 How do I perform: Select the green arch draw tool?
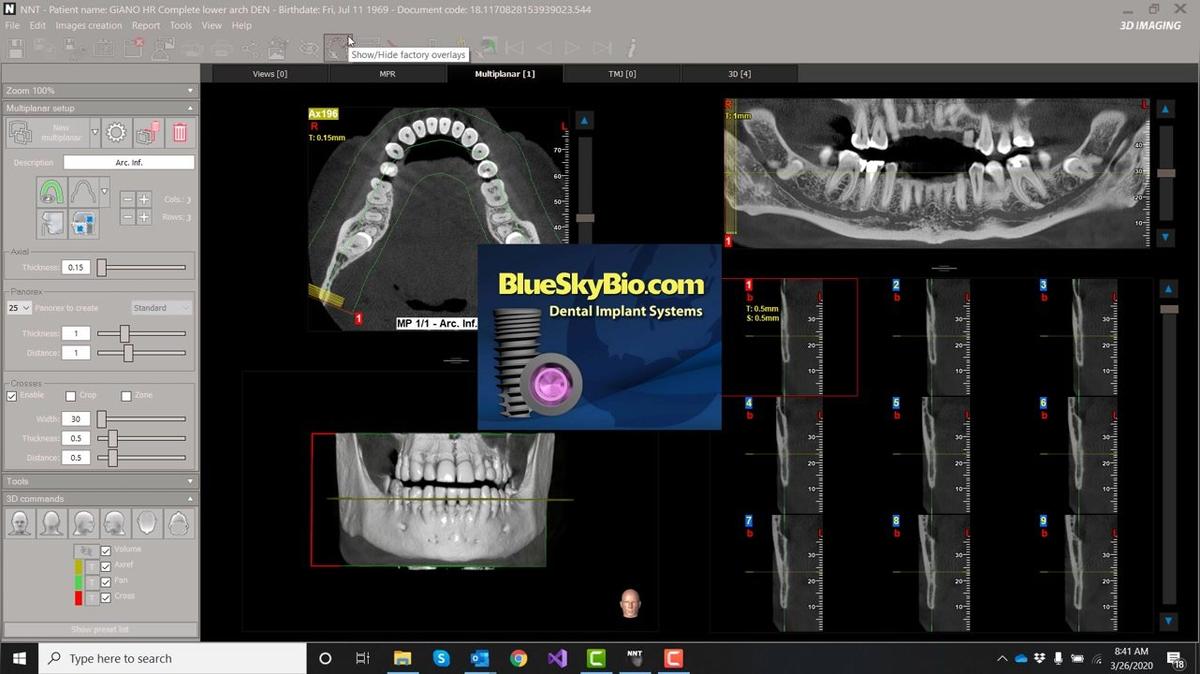52,191
